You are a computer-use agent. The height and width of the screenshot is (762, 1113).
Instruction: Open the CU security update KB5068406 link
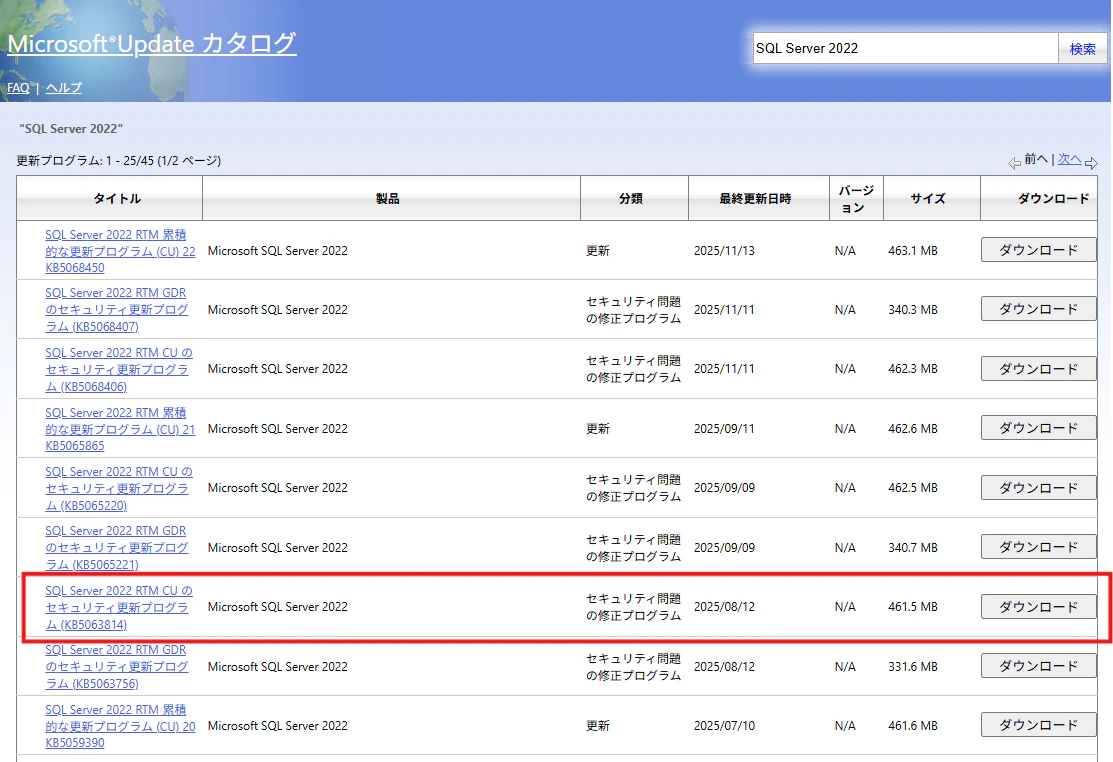(119, 370)
